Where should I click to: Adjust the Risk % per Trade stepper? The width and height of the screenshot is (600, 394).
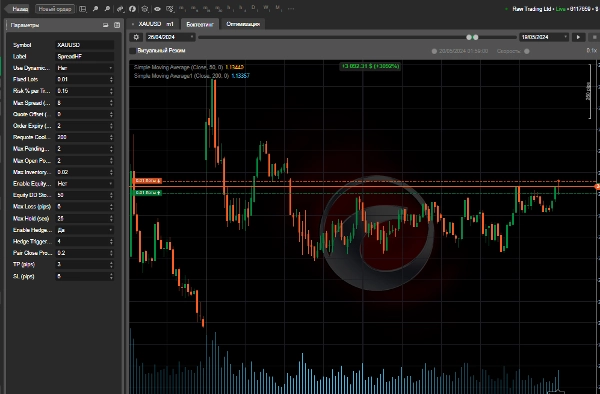point(111,91)
